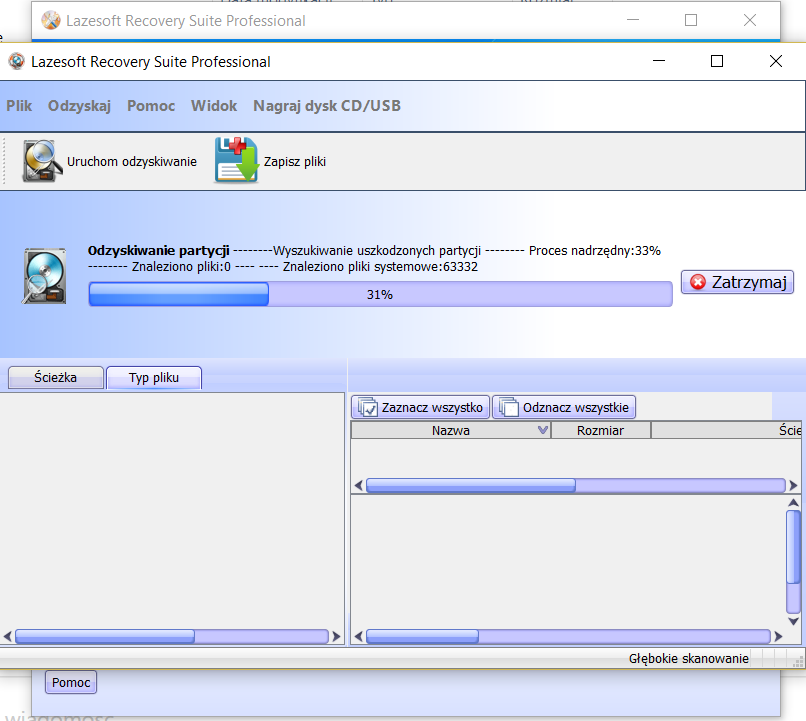Click the Pomoc button in background window

click(x=71, y=682)
